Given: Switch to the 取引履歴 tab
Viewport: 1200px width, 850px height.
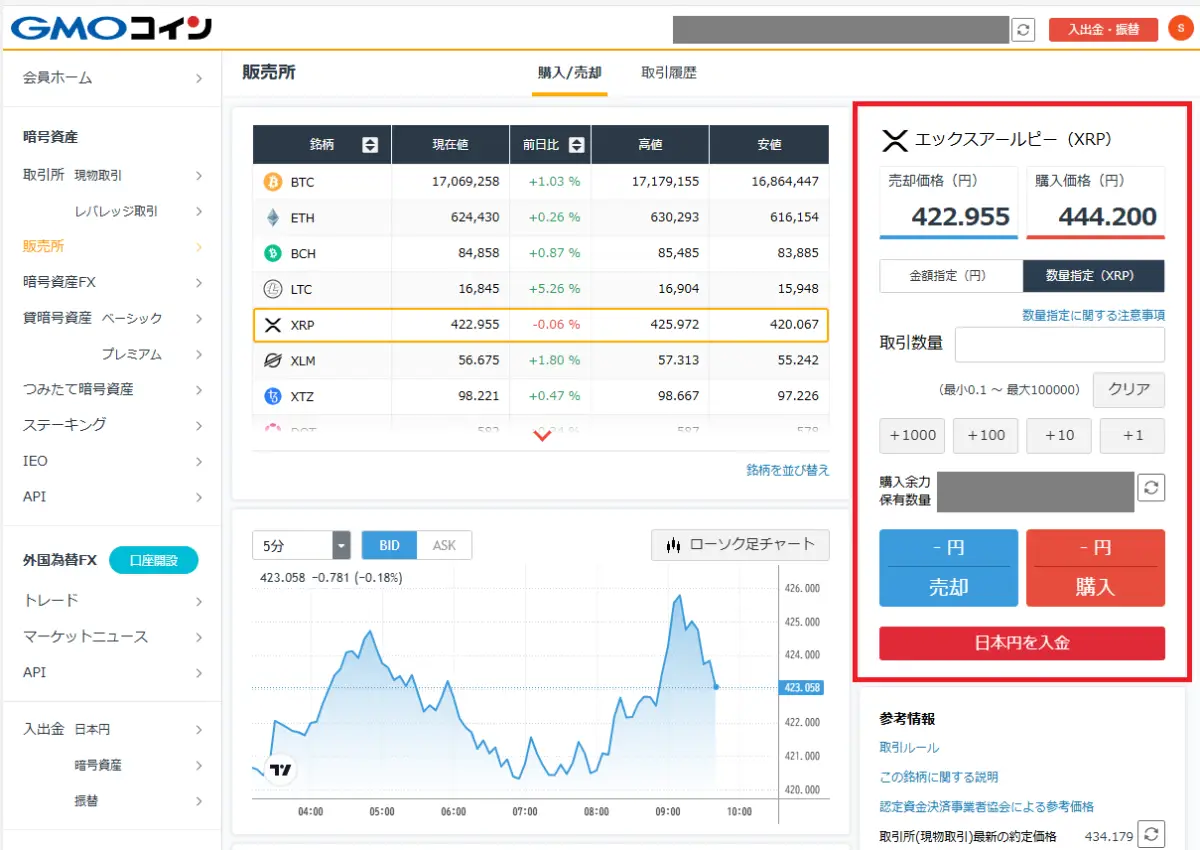Looking at the screenshot, I should 669,73.
